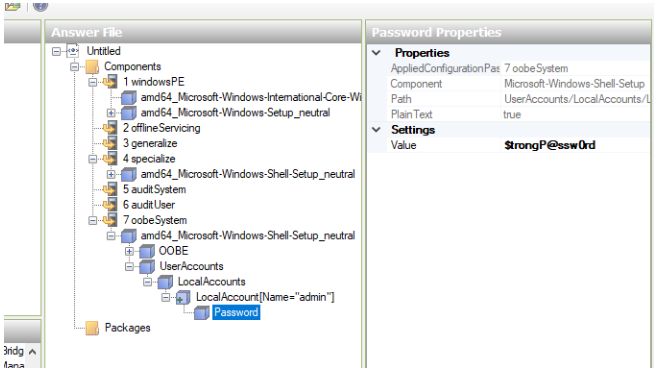This screenshot has width=657, height=379.
Task: Click the Value field containing $trongP@ssw0rd
Action: pyautogui.click(x=576, y=145)
